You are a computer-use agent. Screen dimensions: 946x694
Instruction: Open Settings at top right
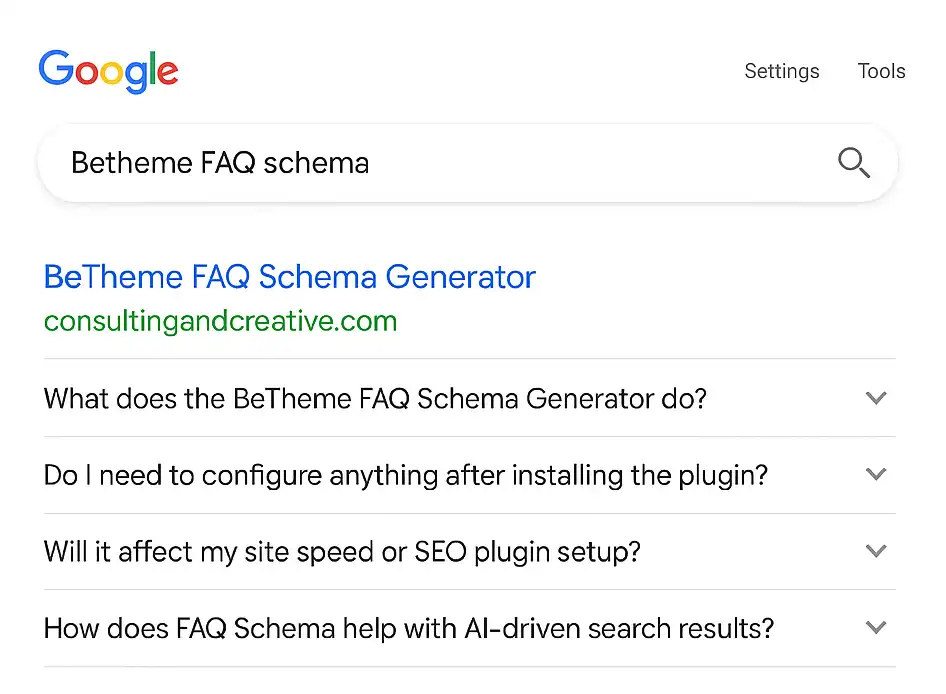coord(781,71)
